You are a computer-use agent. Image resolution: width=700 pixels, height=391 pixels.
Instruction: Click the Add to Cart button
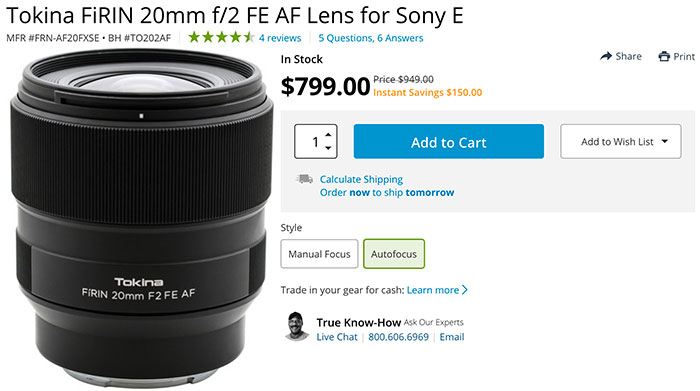[x=449, y=141]
